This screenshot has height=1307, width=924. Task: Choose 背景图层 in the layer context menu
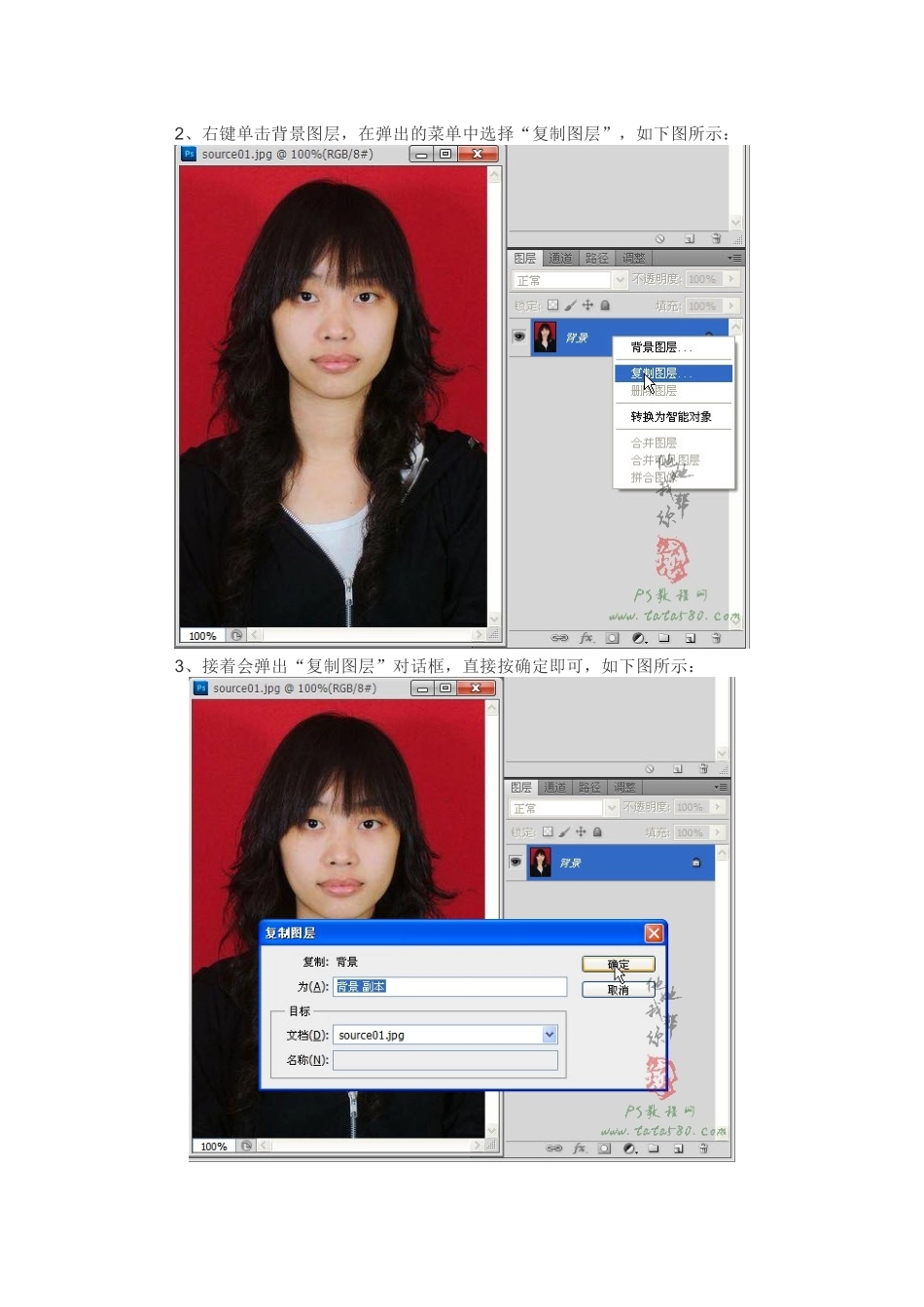point(672,347)
